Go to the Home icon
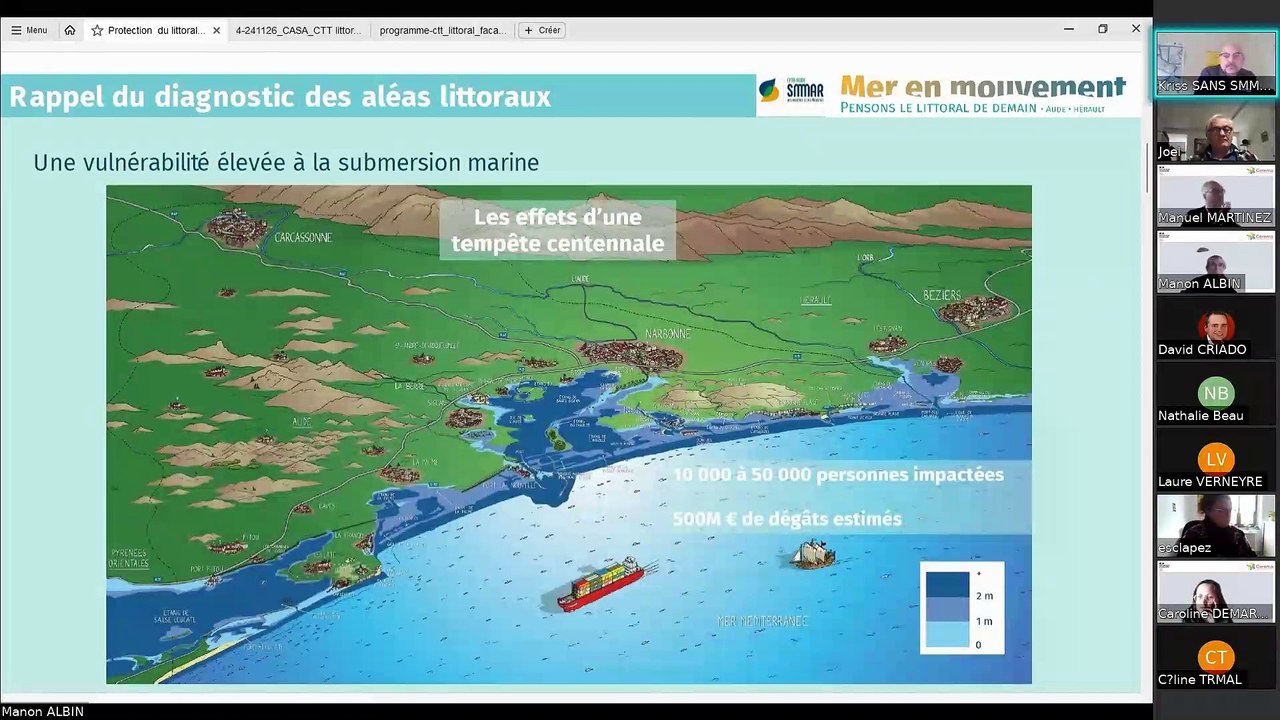 coord(70,30)
